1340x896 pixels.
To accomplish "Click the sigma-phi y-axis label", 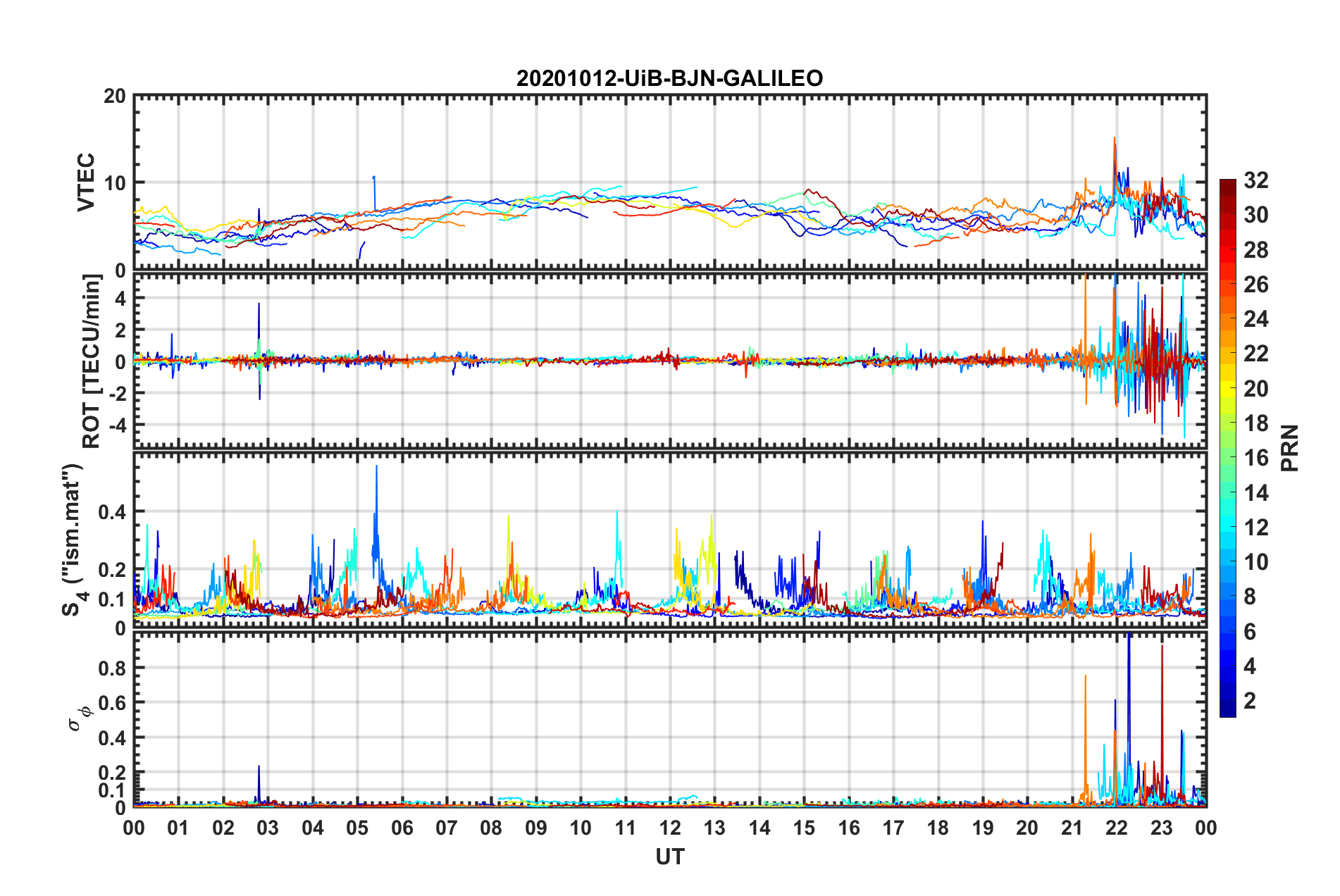I will (x=82, y=718).
